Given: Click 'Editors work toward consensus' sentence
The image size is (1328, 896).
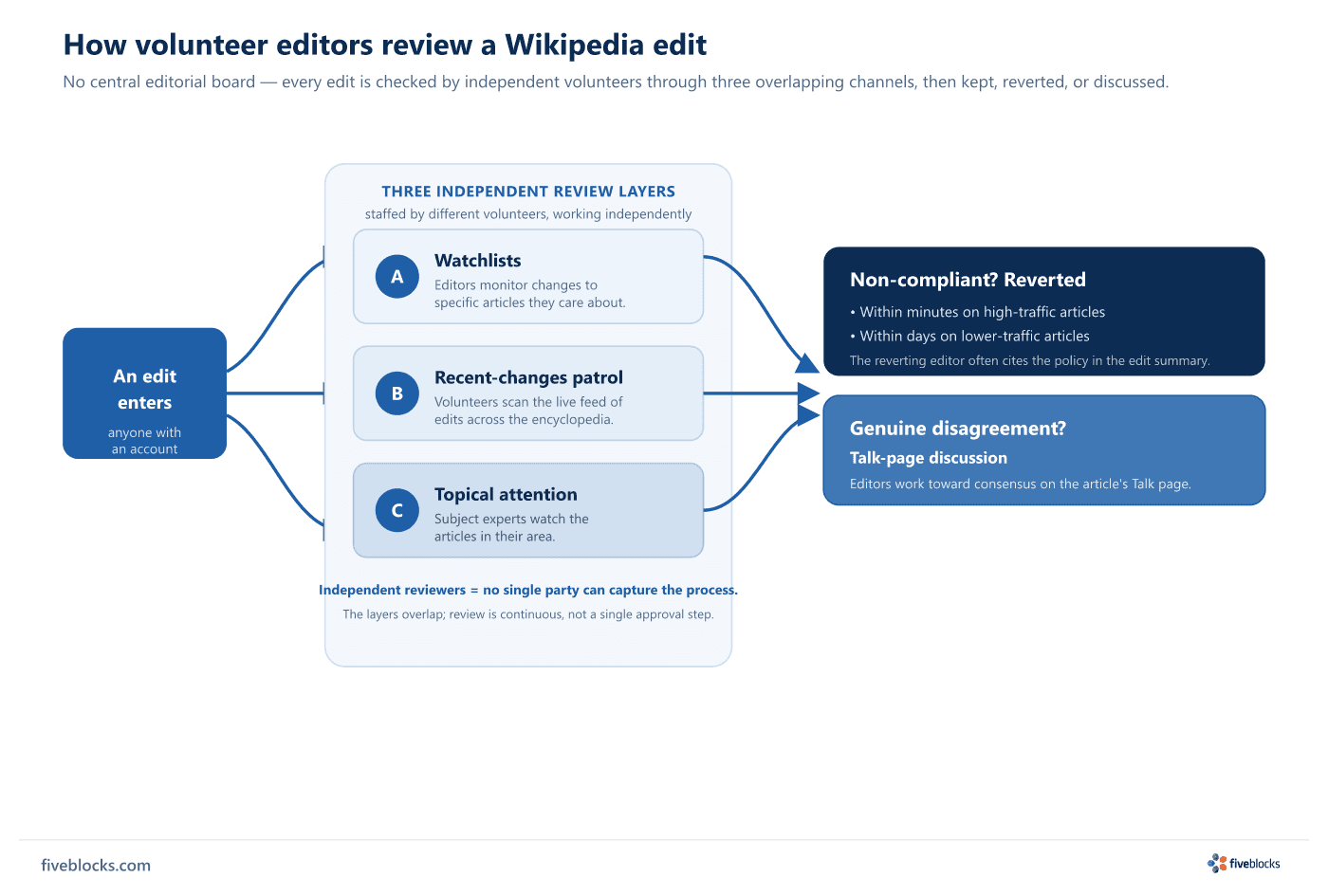Looking at the screenshot, I should [1021, 484].
